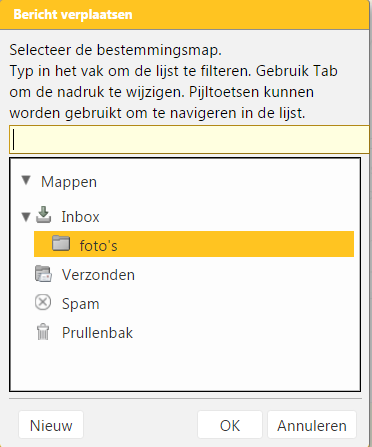This screenshot has height=447, width=372.
Task: Select the Spam folder label
Action: pos(81,304)
